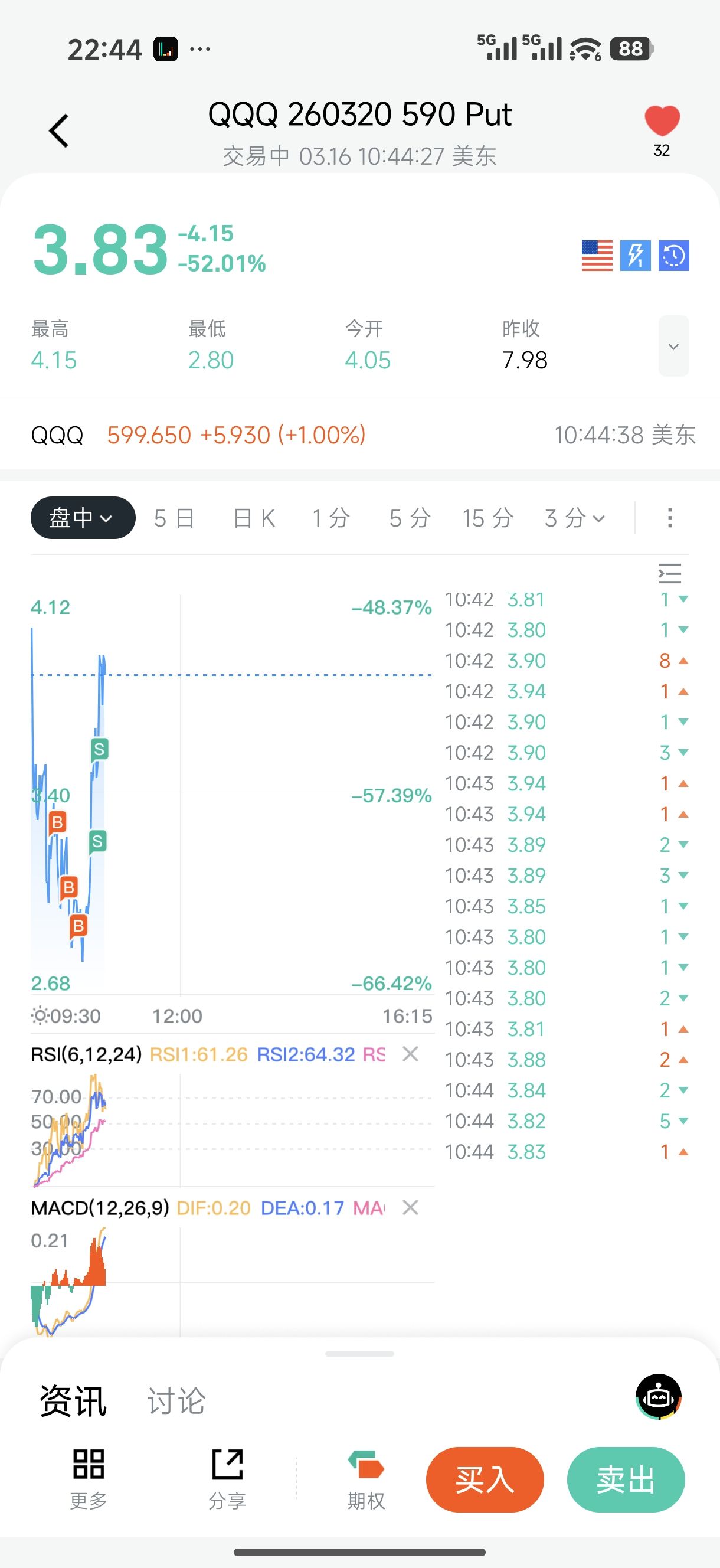The height and width of the screenshot is (1568, 720).
Task: Tap the blue lightning bolt icon
Action: (x=635, y=256)
